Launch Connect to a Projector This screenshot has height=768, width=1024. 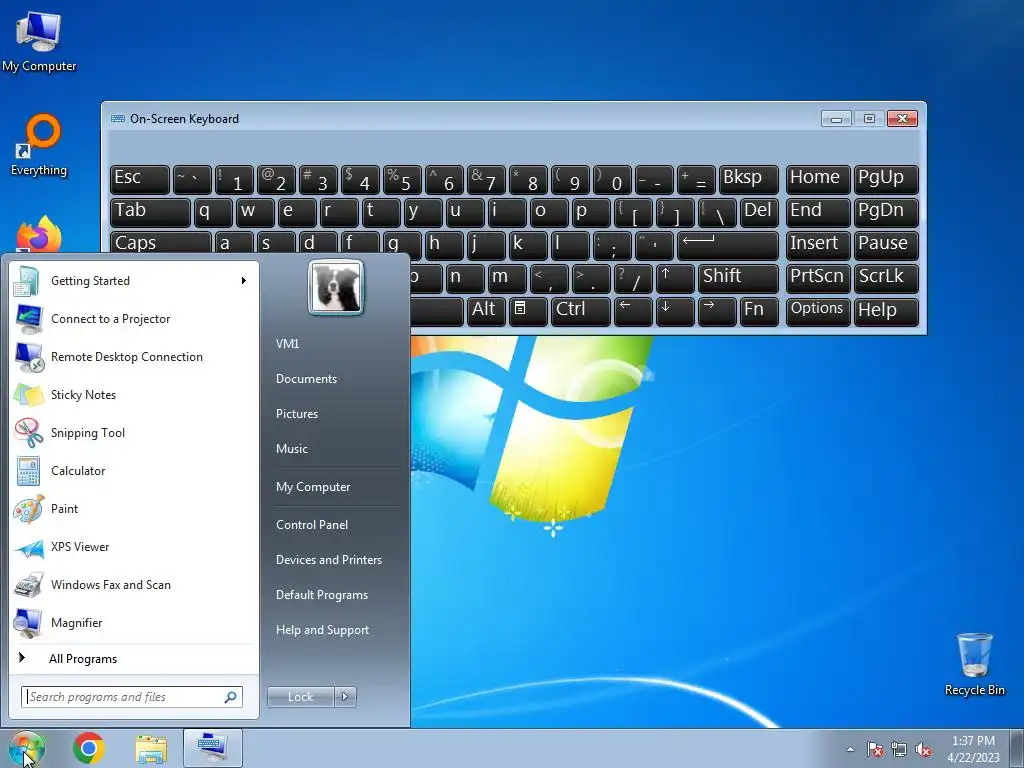(134, 319)
